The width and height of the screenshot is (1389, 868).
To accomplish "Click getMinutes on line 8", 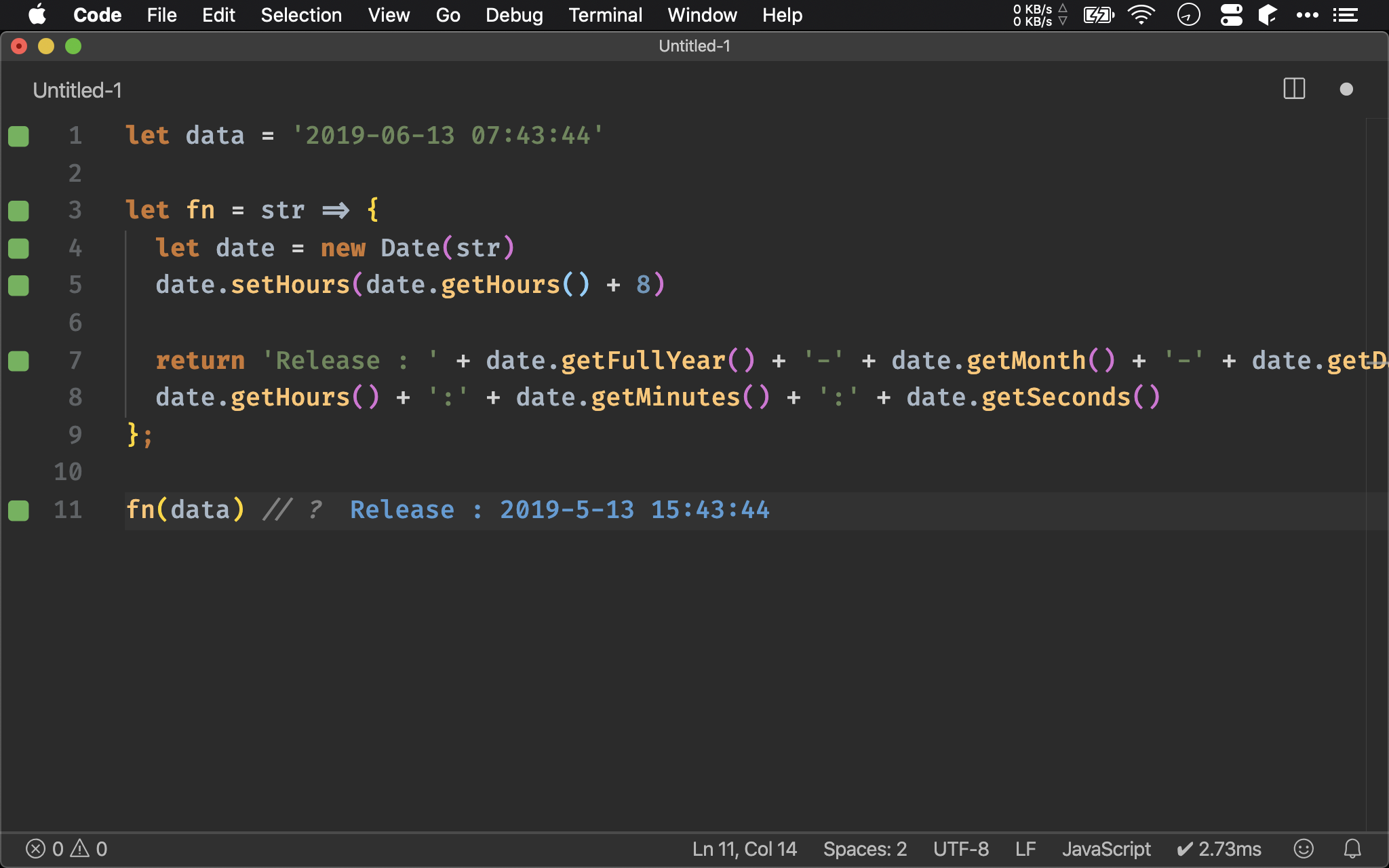I will pos(665,397).
